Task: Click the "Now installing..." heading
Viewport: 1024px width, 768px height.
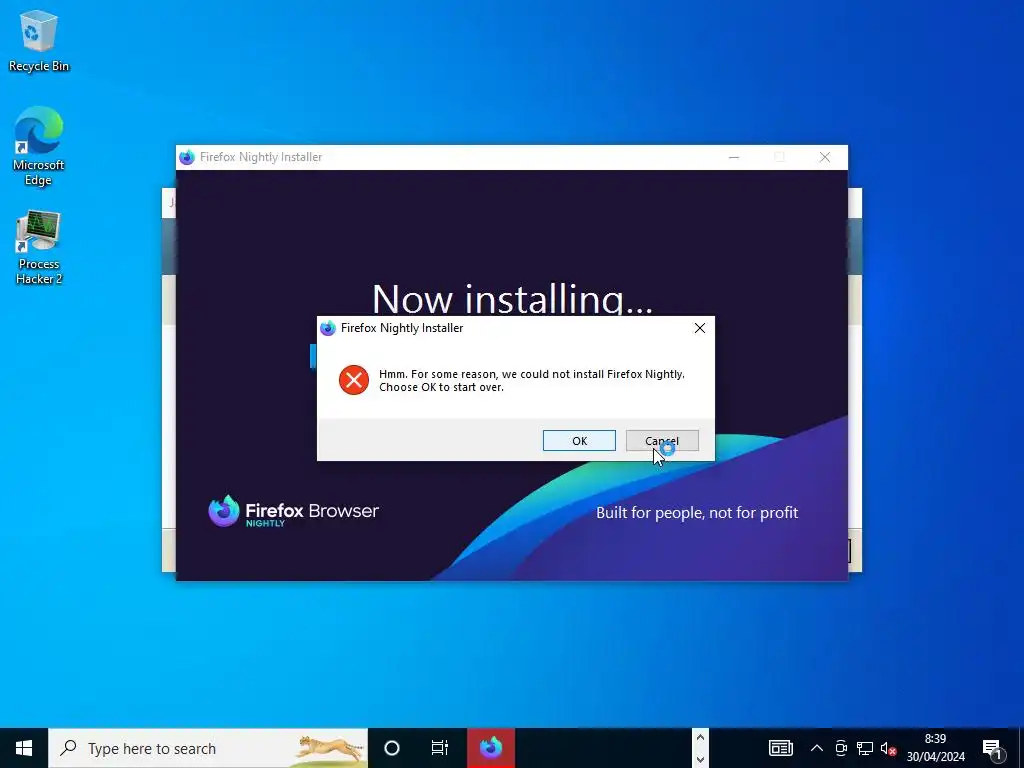Action: click(512, 298)
